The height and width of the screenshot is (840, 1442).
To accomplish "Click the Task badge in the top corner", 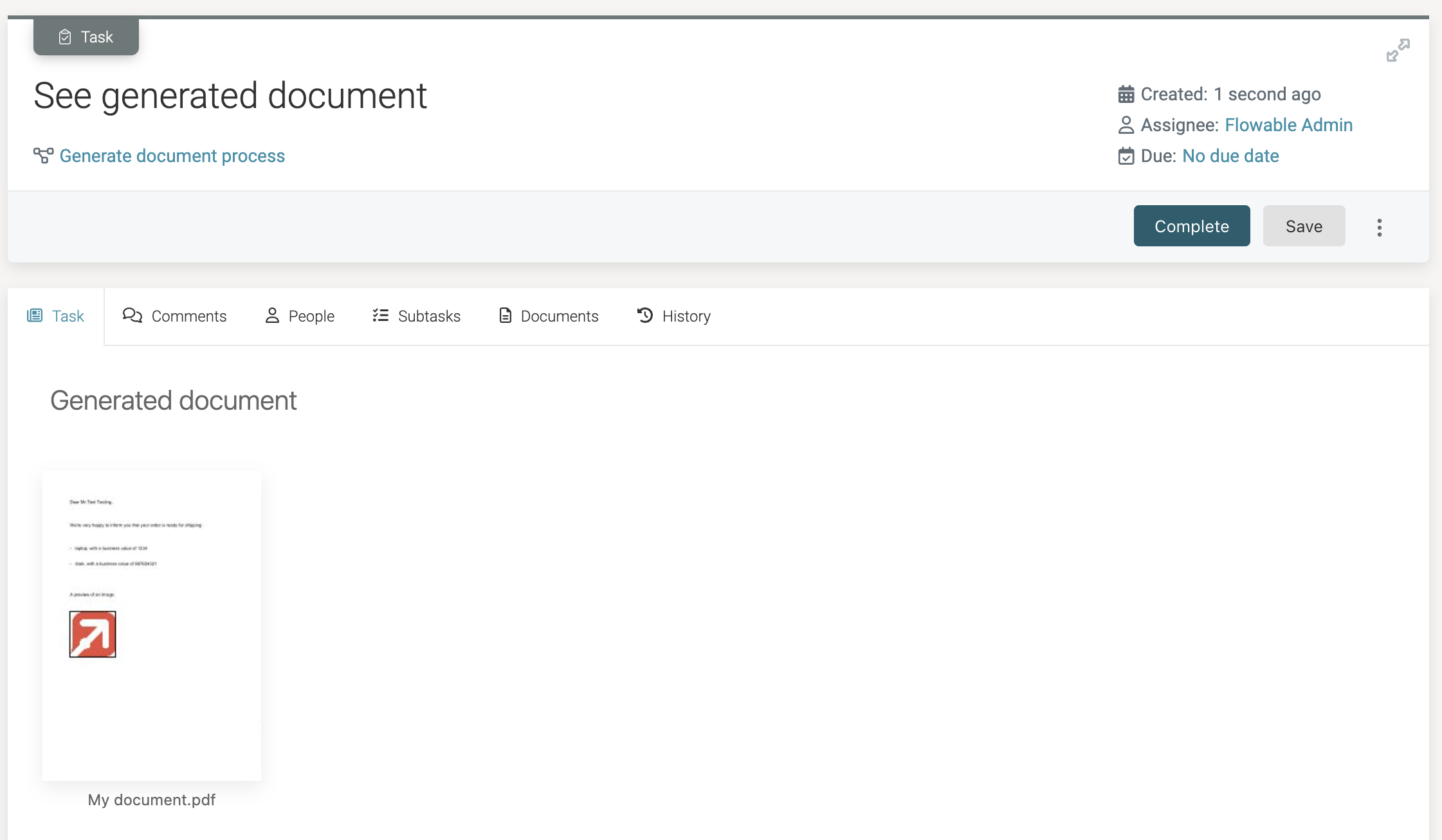I will click(86, 37).
